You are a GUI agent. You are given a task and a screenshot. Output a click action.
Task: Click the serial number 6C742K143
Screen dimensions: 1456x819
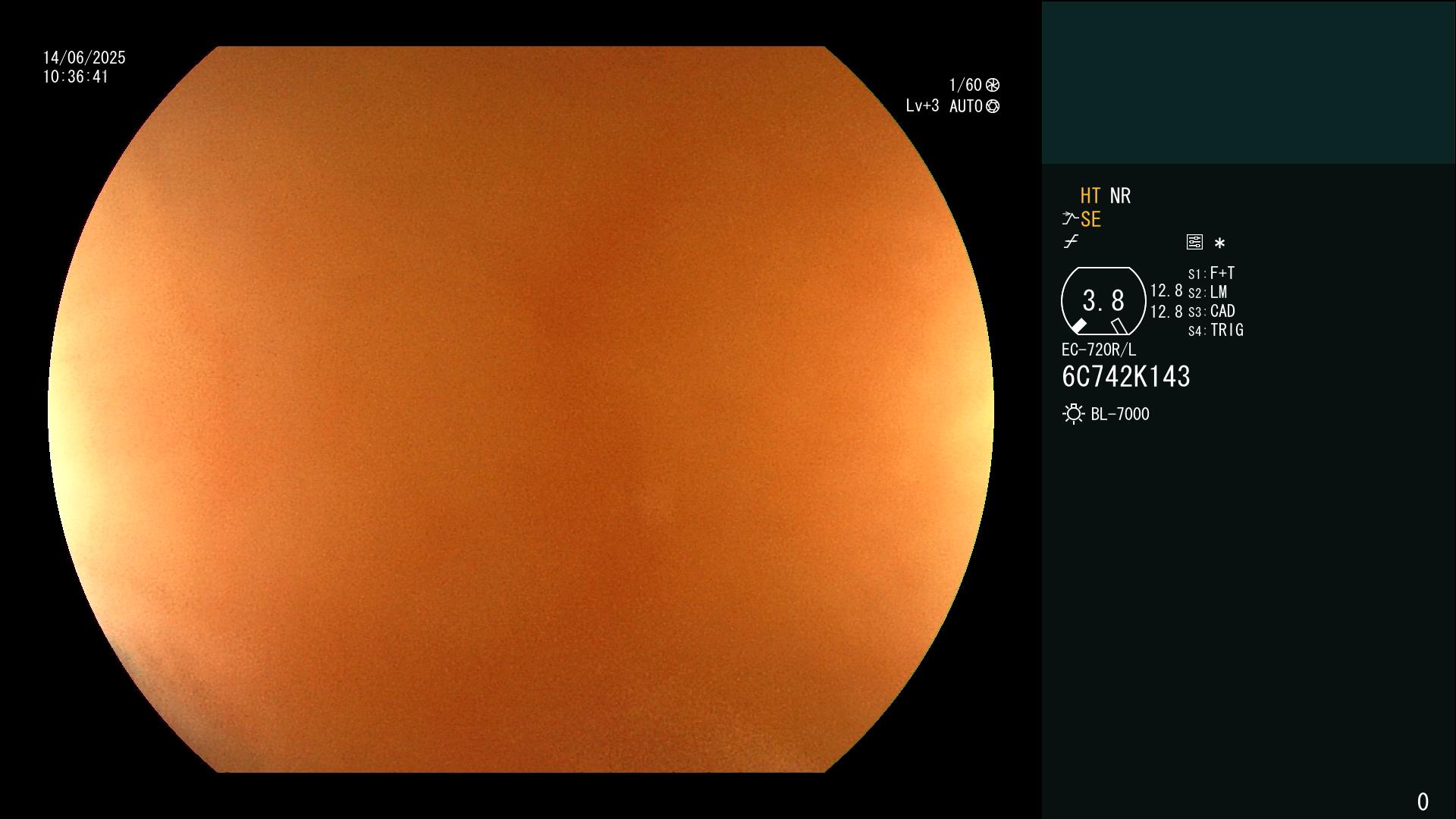pyautogui.click(x=1126, y=377)
